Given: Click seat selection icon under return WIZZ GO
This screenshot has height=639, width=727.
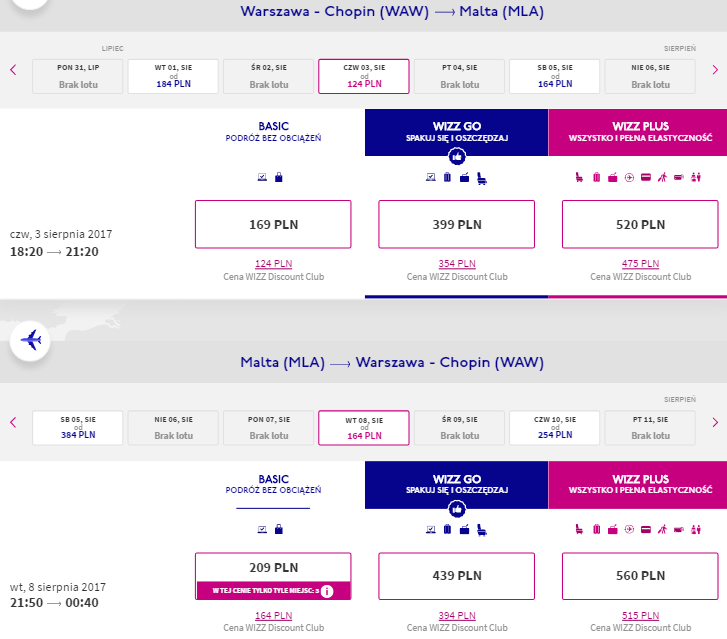Looking at the screenshot, I should (x=482, y=530).
